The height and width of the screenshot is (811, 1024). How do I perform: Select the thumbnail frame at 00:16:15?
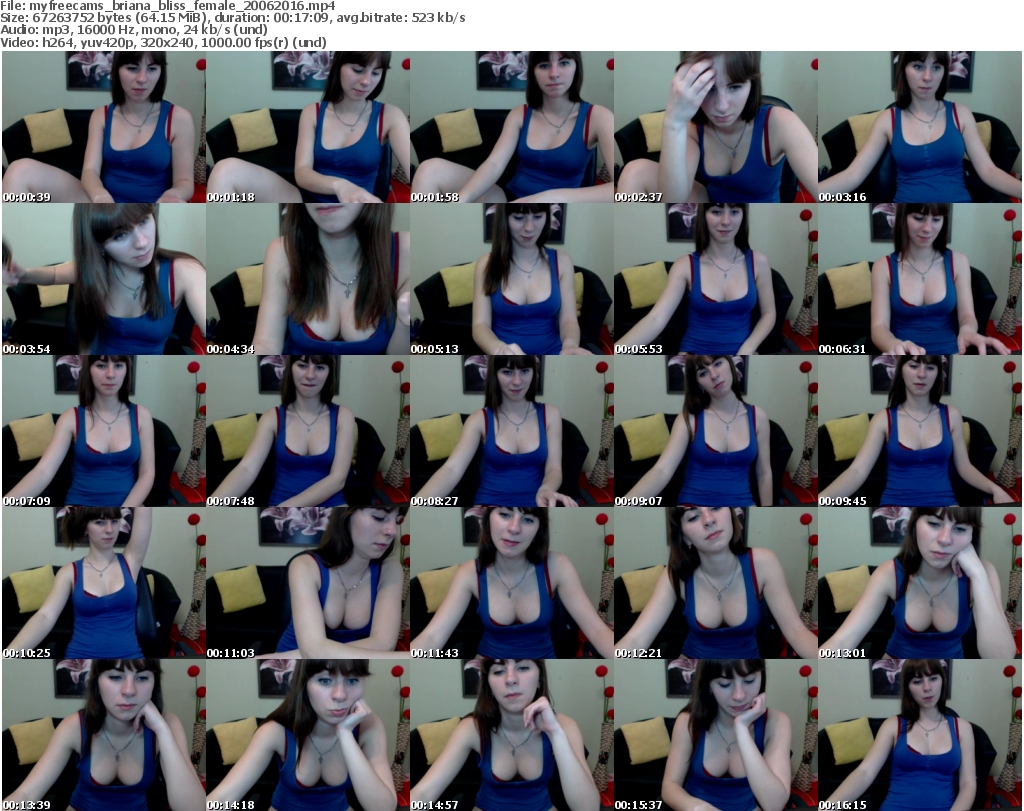point(920,735)
